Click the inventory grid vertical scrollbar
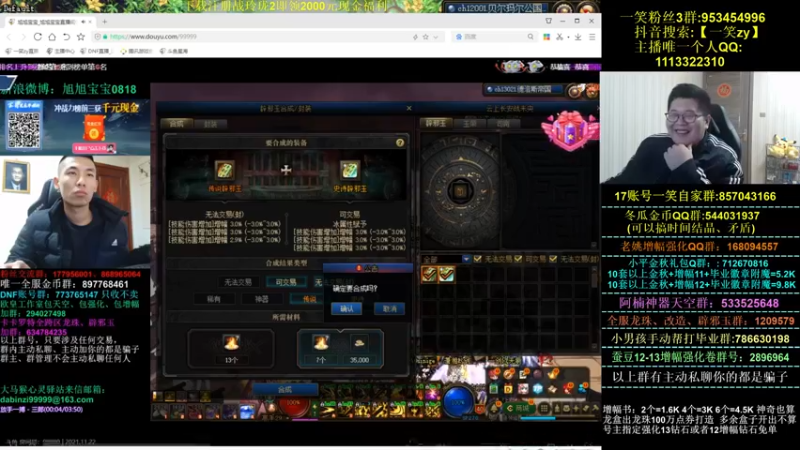The image size is (800, 450). coord(594,306)
